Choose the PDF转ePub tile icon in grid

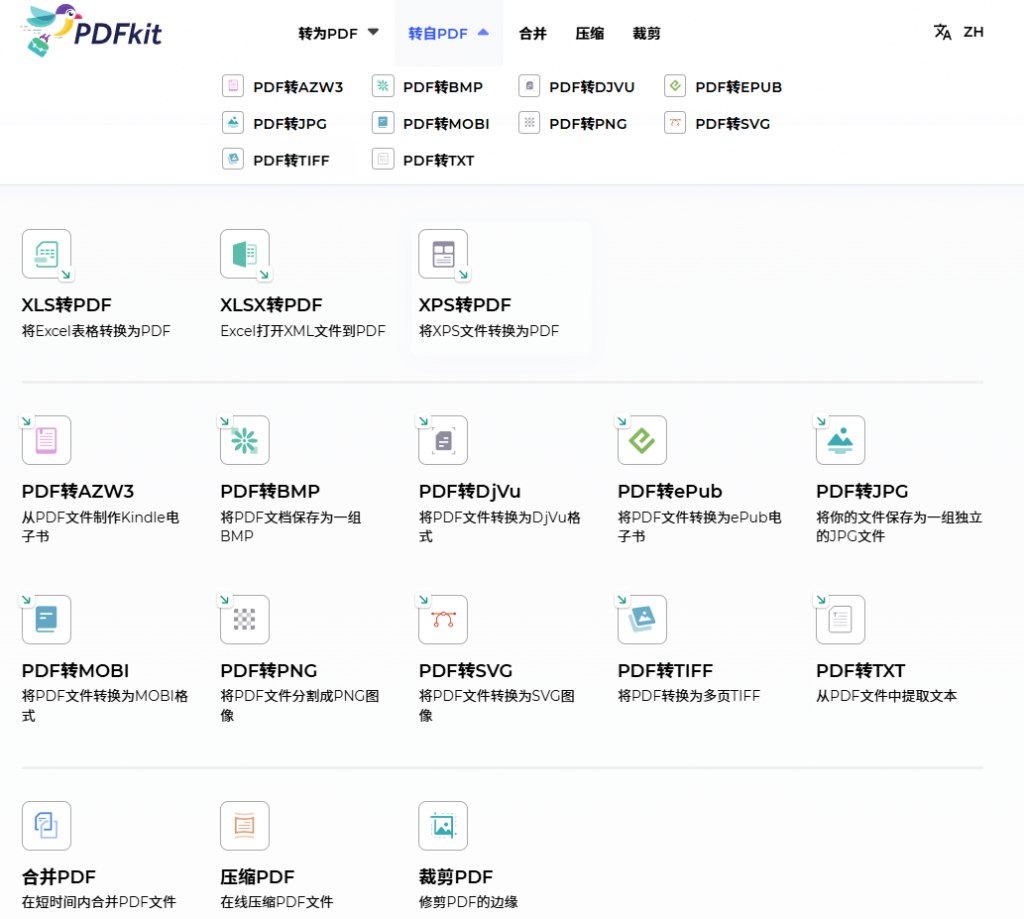pyautogui.click(x=642, y=440)
